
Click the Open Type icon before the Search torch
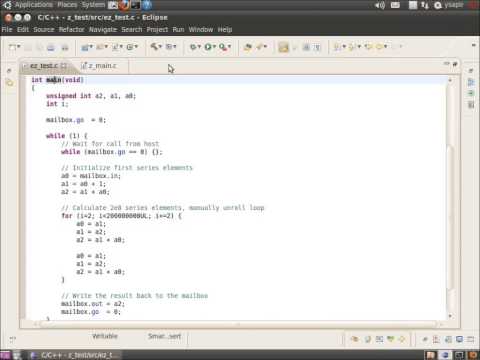click(x=247, y=47)
